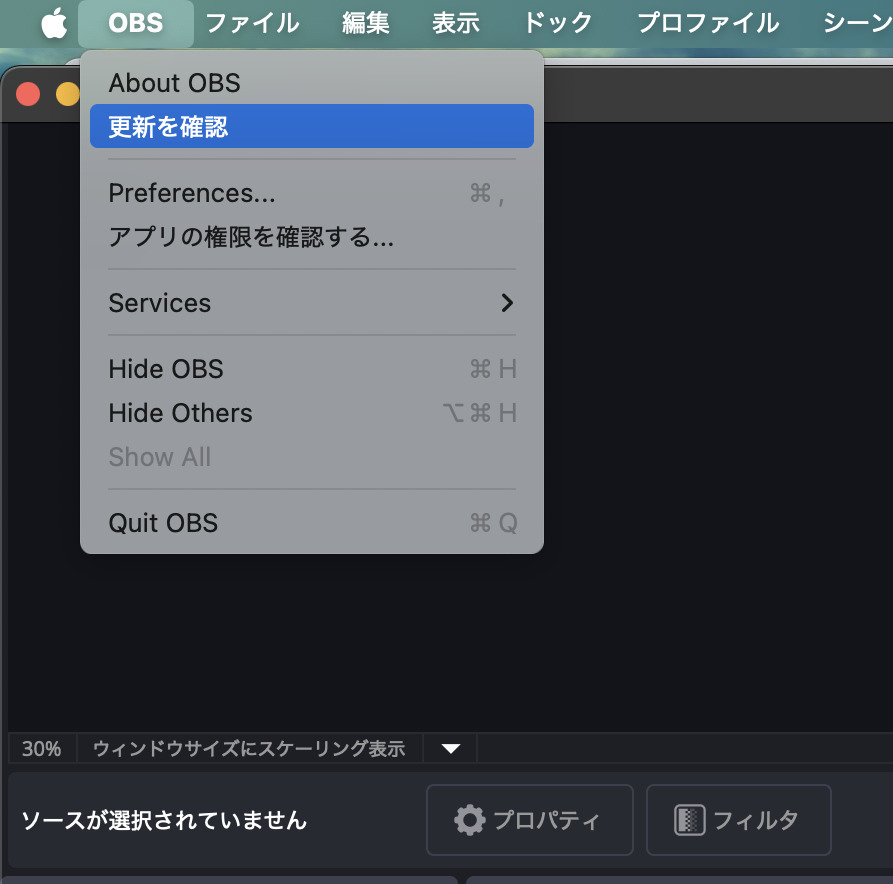
Task: Click the 30% zoom value
Action: [x=42, y=748]
